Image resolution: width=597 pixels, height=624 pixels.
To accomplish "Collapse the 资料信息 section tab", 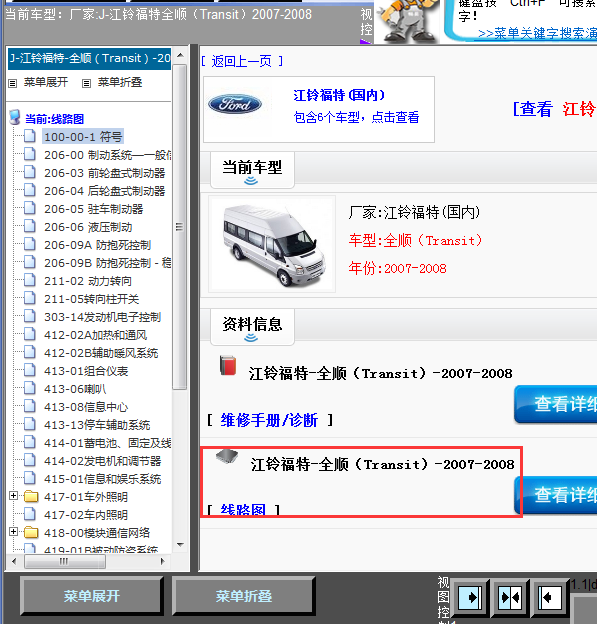I will click(x=252, y=327).
